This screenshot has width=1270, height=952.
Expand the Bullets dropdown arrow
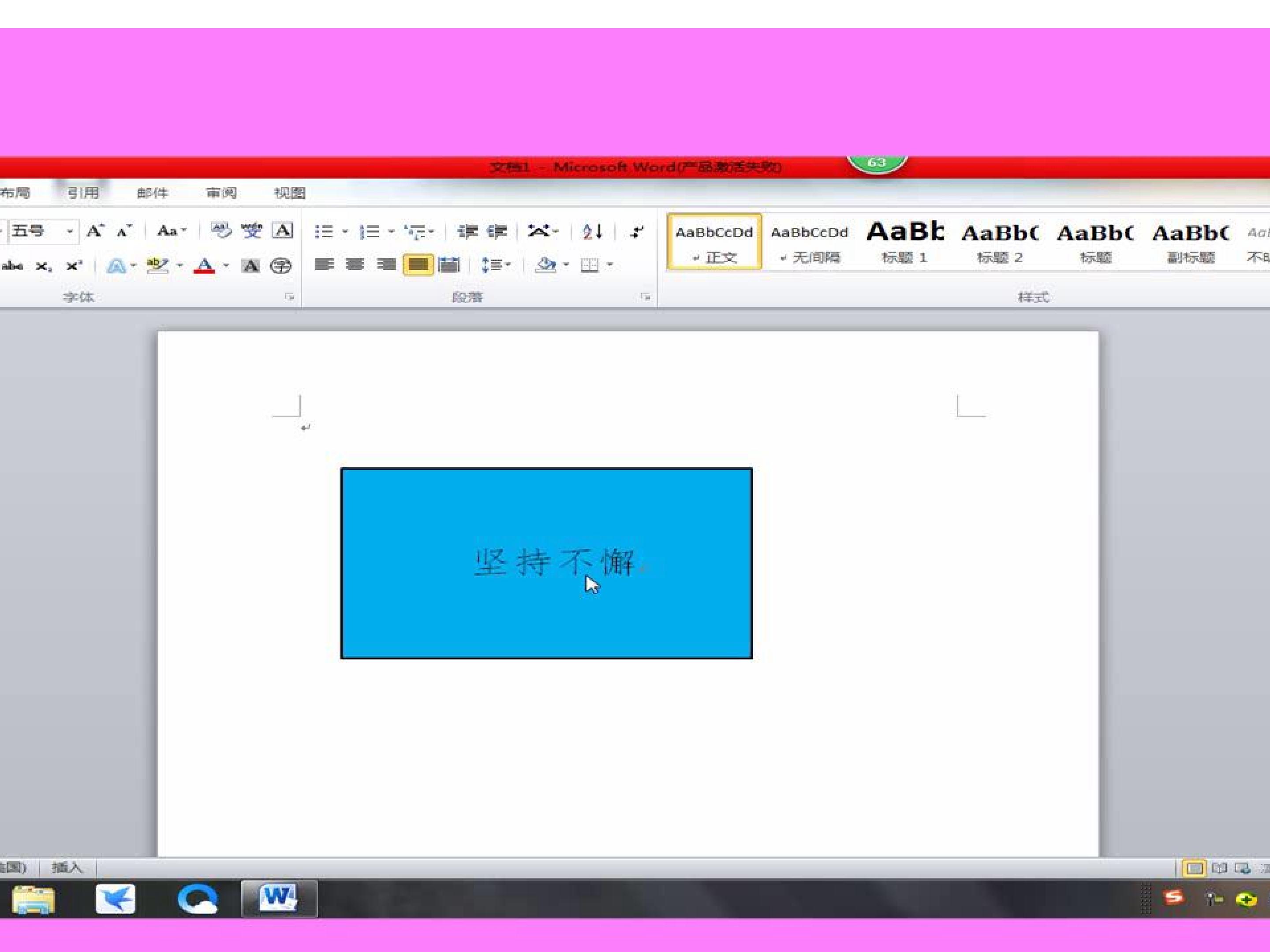pyautogui.click(x=345, y=232)
